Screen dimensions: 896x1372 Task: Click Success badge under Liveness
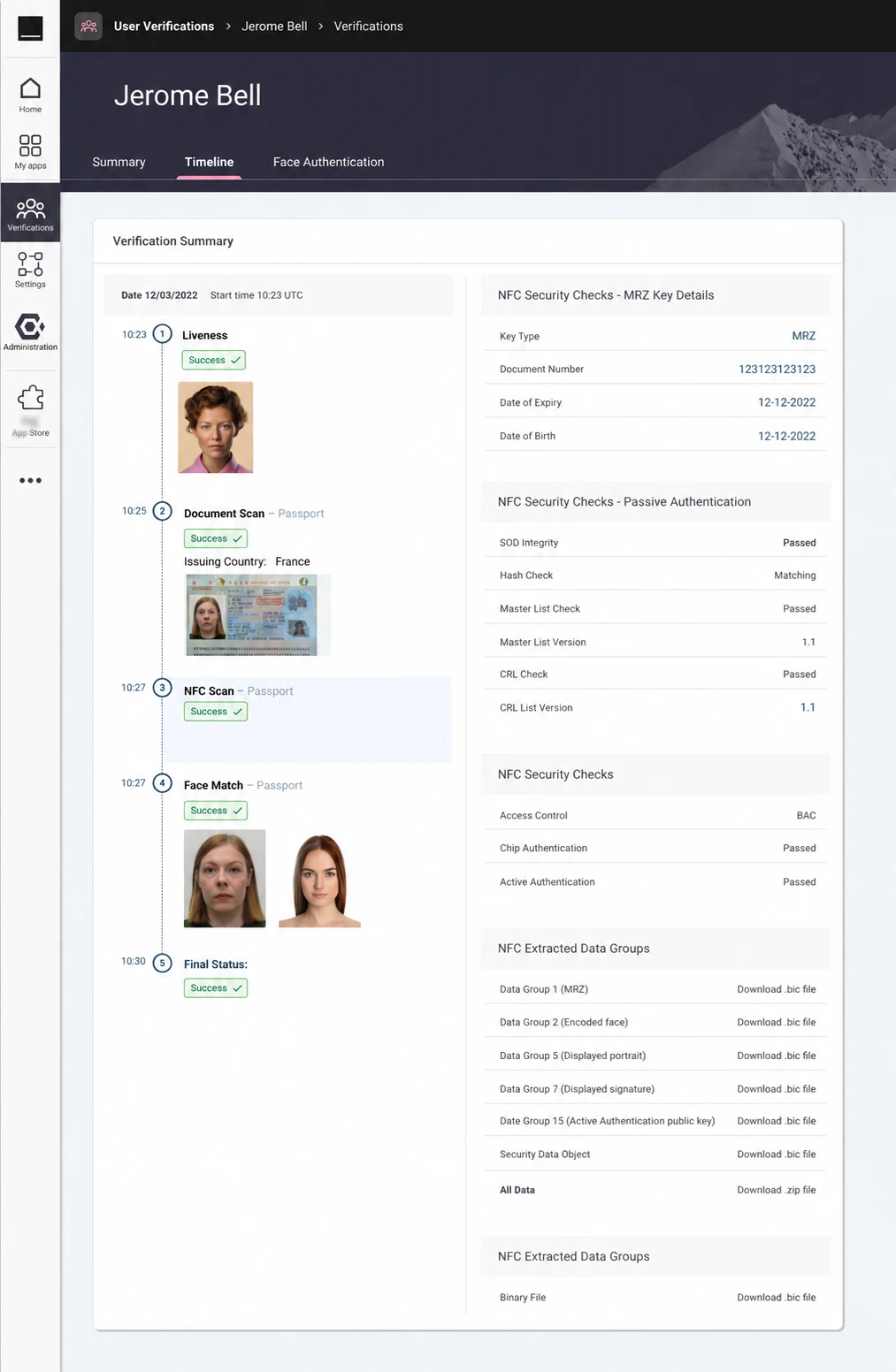213,360
